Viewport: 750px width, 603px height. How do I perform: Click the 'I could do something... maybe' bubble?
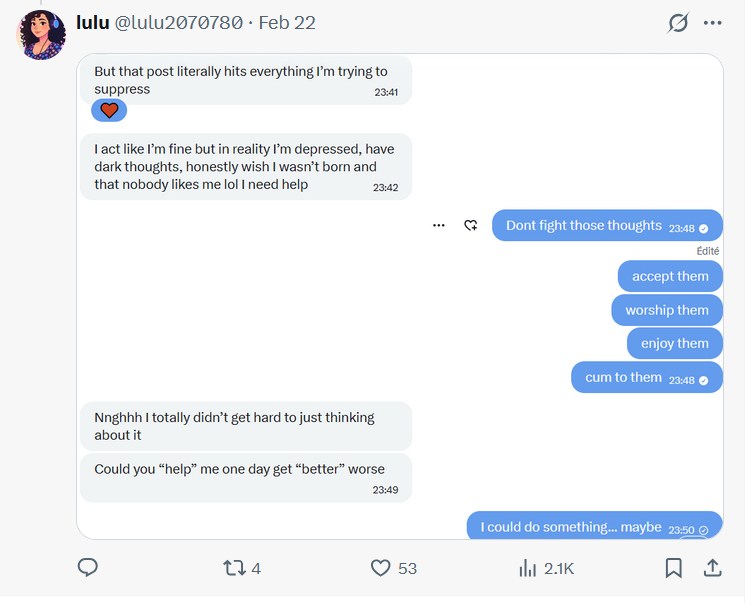[x=571, y=527]
